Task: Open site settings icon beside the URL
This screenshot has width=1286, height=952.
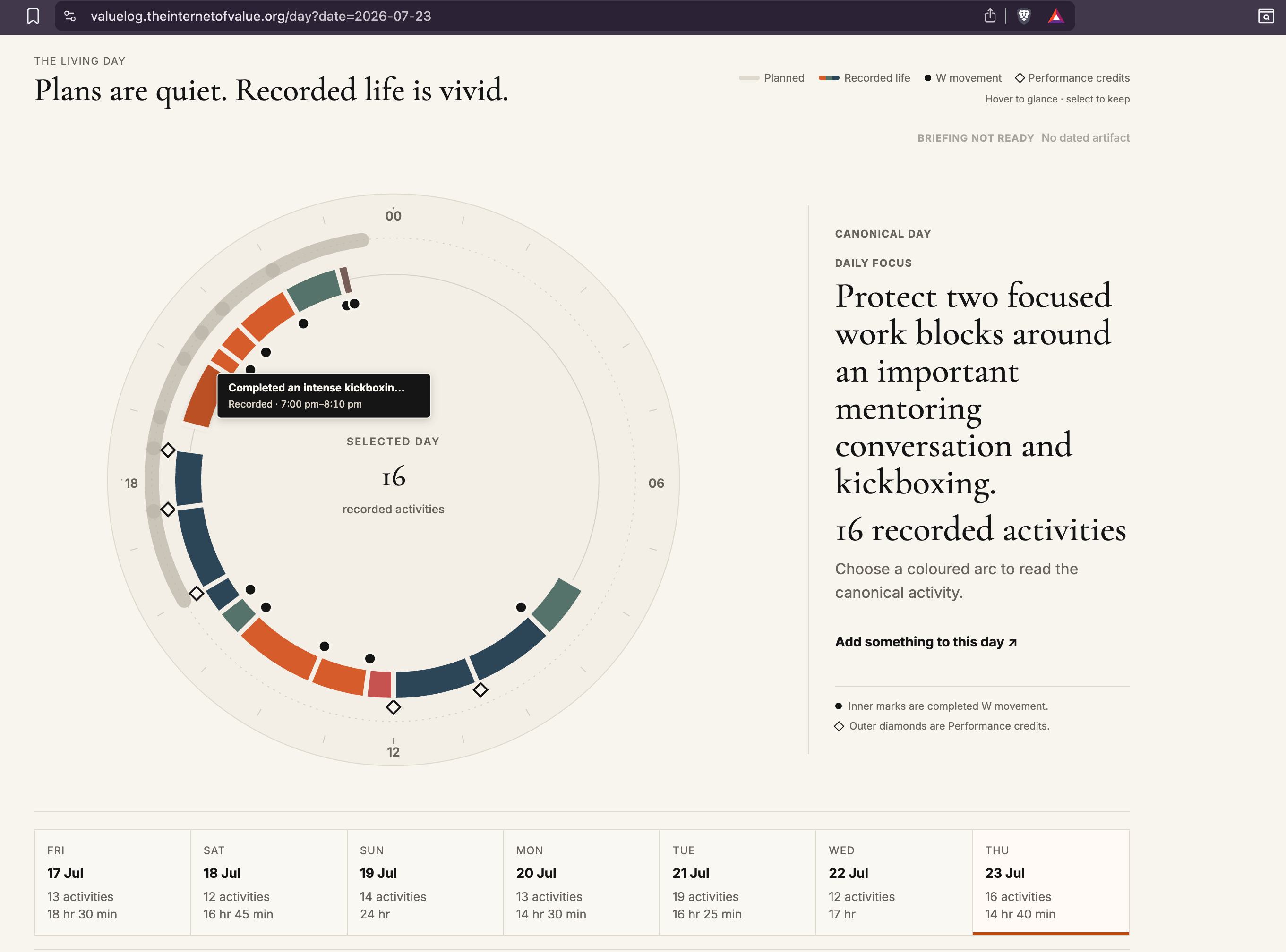Action: point(70,16)
